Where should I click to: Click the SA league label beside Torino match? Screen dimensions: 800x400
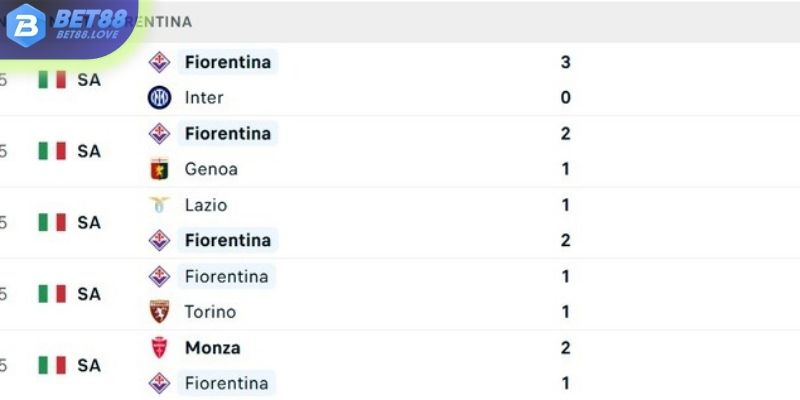point(89,294)
